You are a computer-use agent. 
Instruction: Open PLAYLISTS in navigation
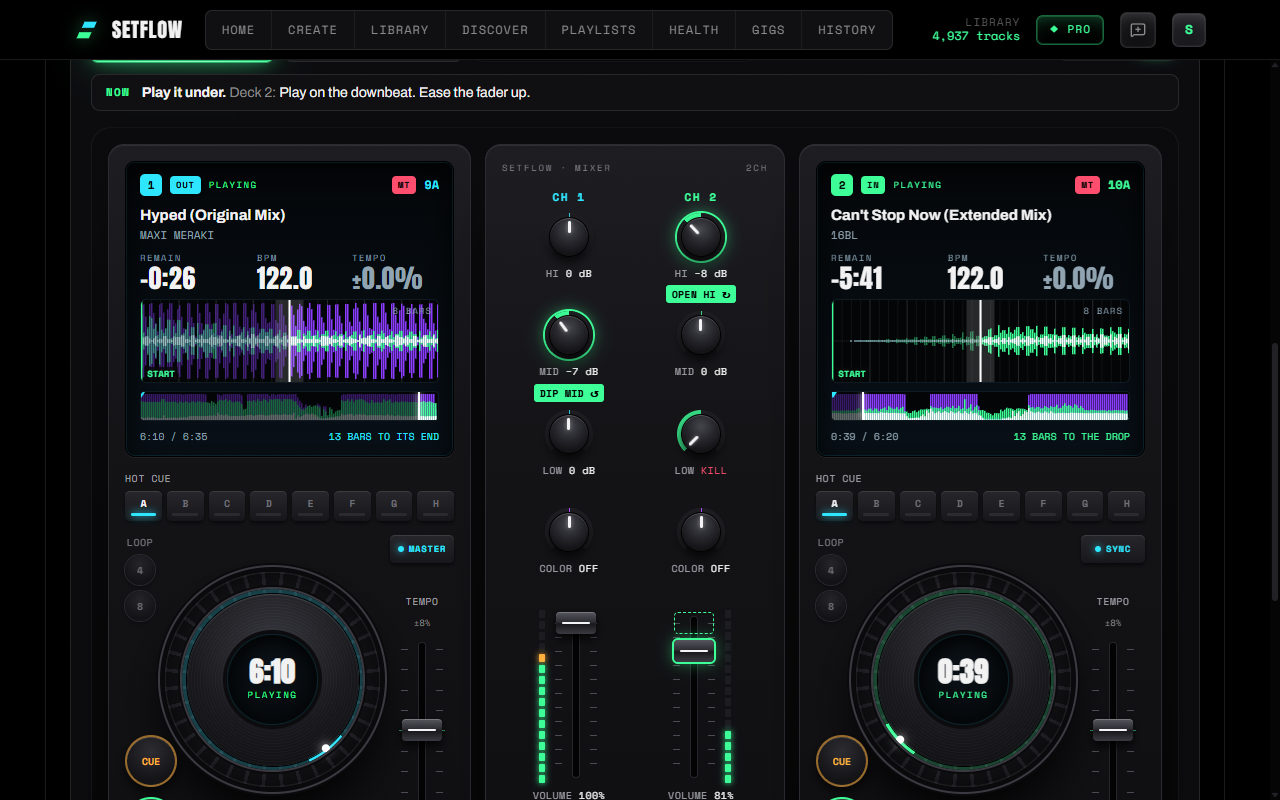598,30
